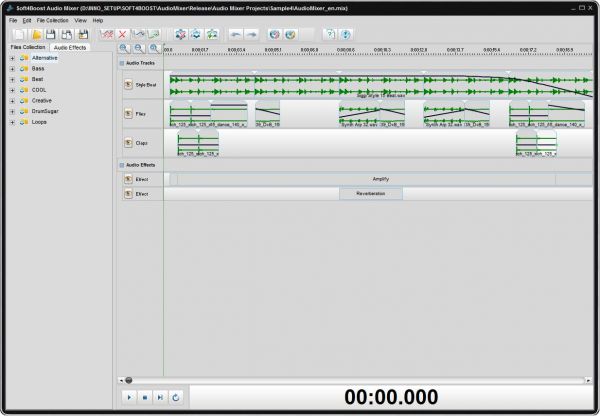
Task: Select the Style Beat track label
Action: (x=146, y=85)
